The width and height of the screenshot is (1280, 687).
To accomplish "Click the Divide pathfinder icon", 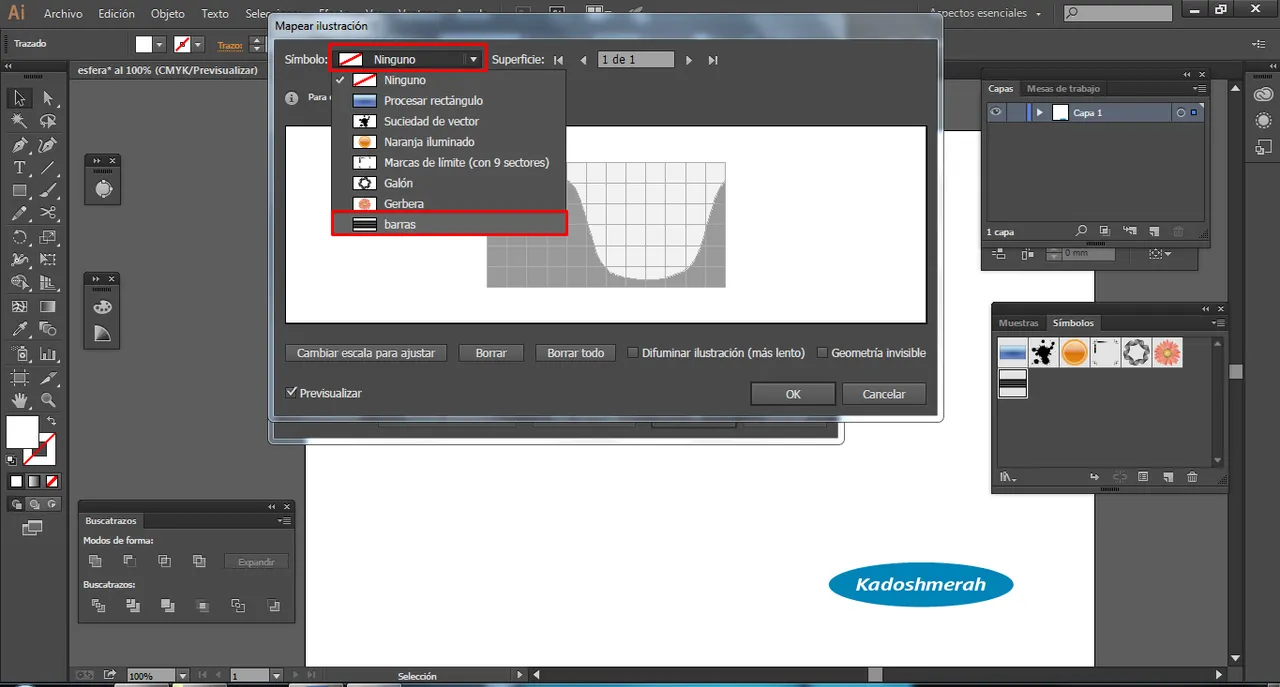I will pyautogui.click(x=98, y=605).
